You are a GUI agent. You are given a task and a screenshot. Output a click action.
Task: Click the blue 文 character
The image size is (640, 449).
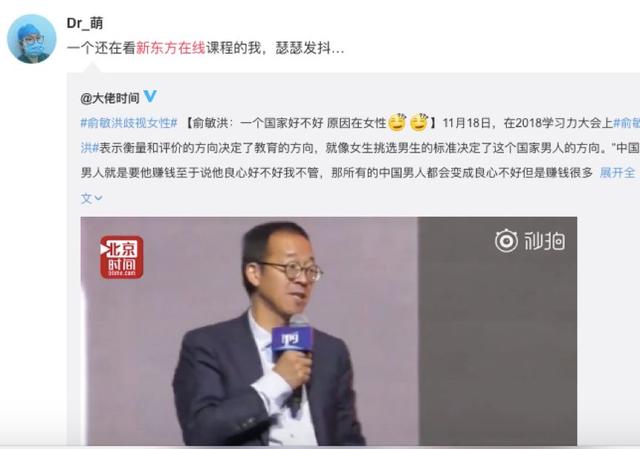87,198
